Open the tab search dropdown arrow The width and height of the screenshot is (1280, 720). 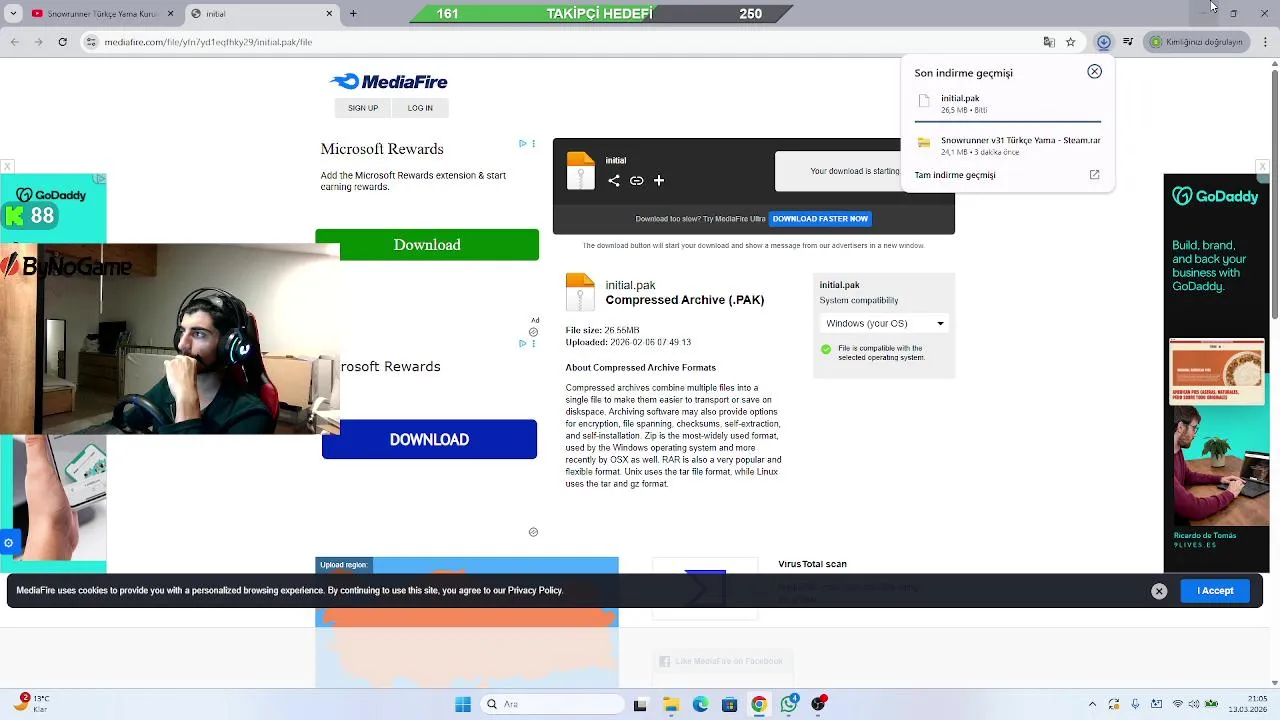tap(11, 14)
